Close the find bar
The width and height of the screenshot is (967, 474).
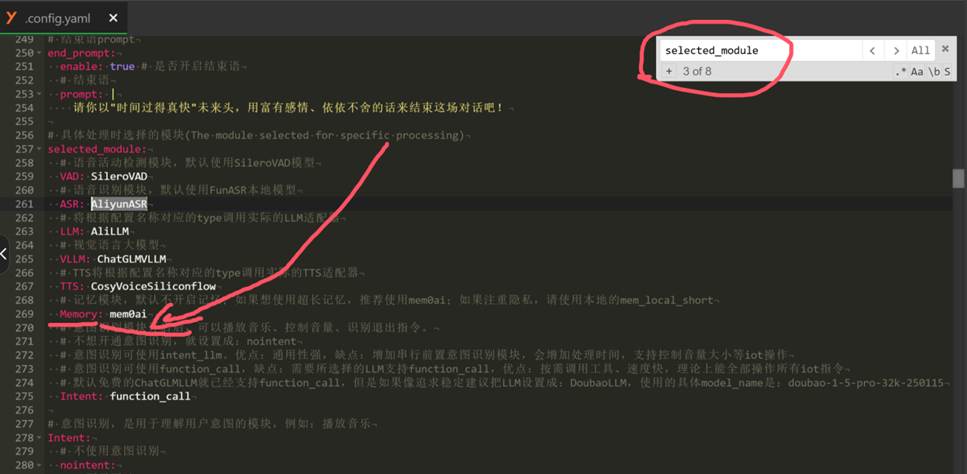tap(945, 49)
